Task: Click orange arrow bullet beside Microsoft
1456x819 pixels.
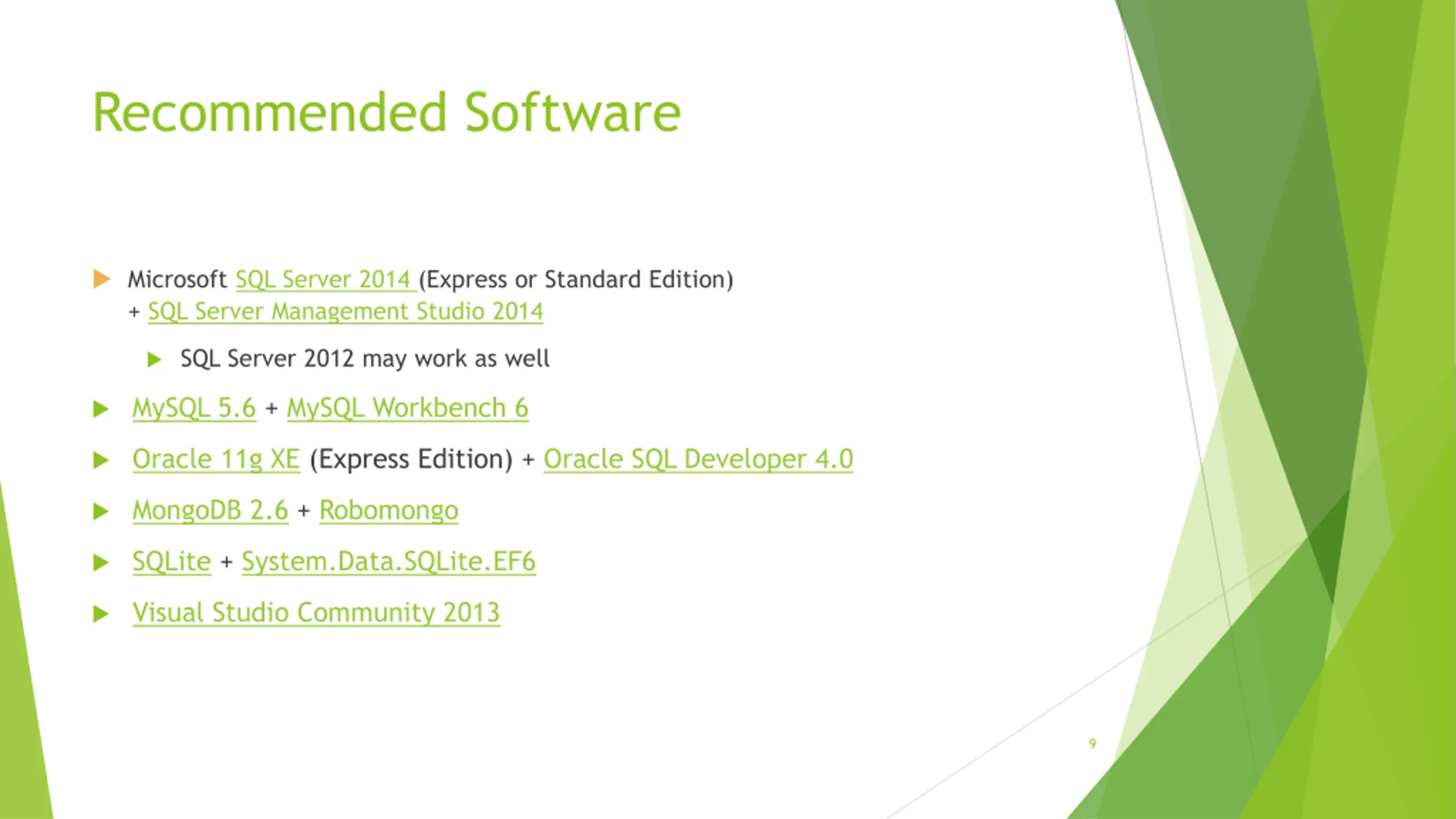Action: (101, 279)
